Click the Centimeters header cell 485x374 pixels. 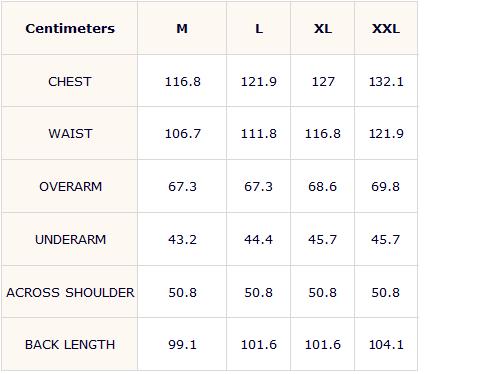70,28
